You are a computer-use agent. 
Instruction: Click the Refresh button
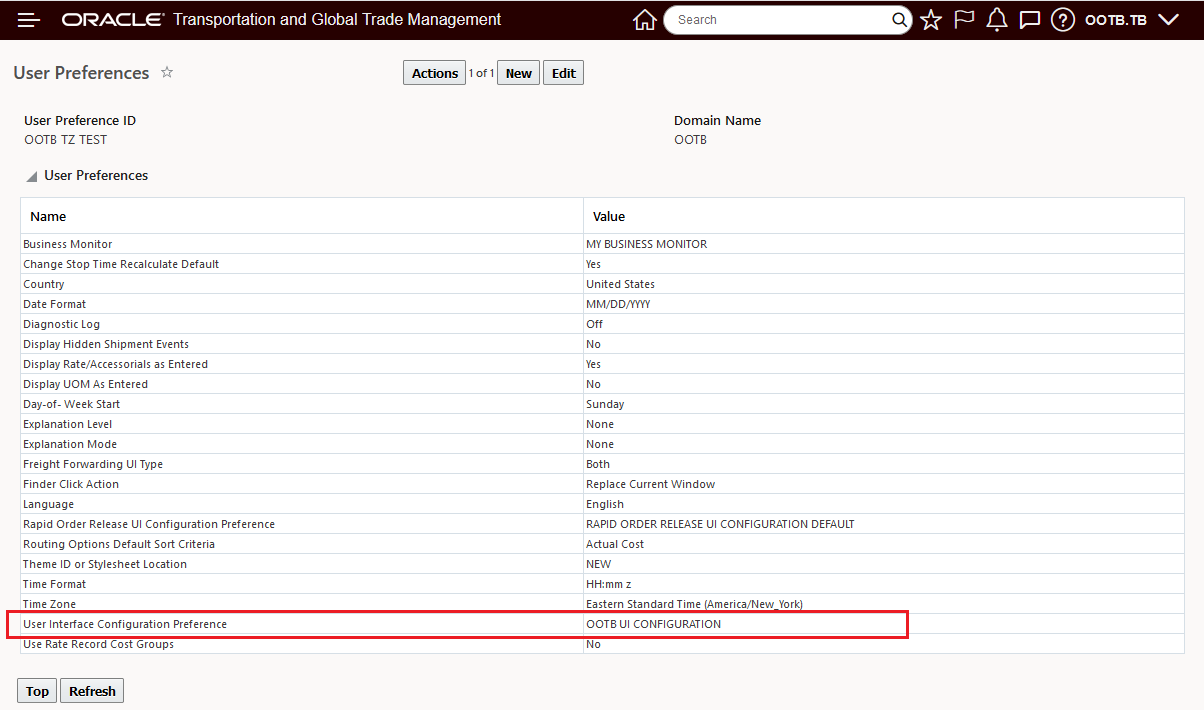(x=92, y=691)
